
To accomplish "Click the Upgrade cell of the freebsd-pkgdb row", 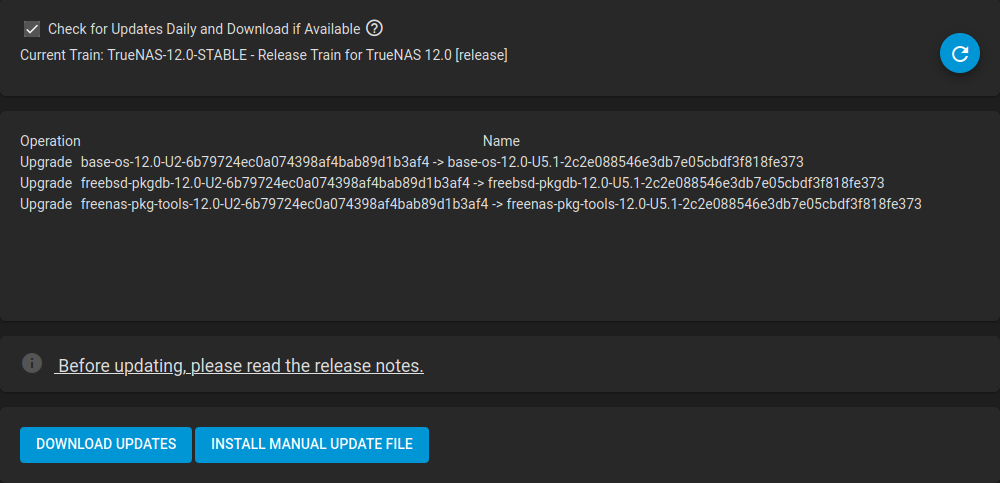I will [46, 183].
